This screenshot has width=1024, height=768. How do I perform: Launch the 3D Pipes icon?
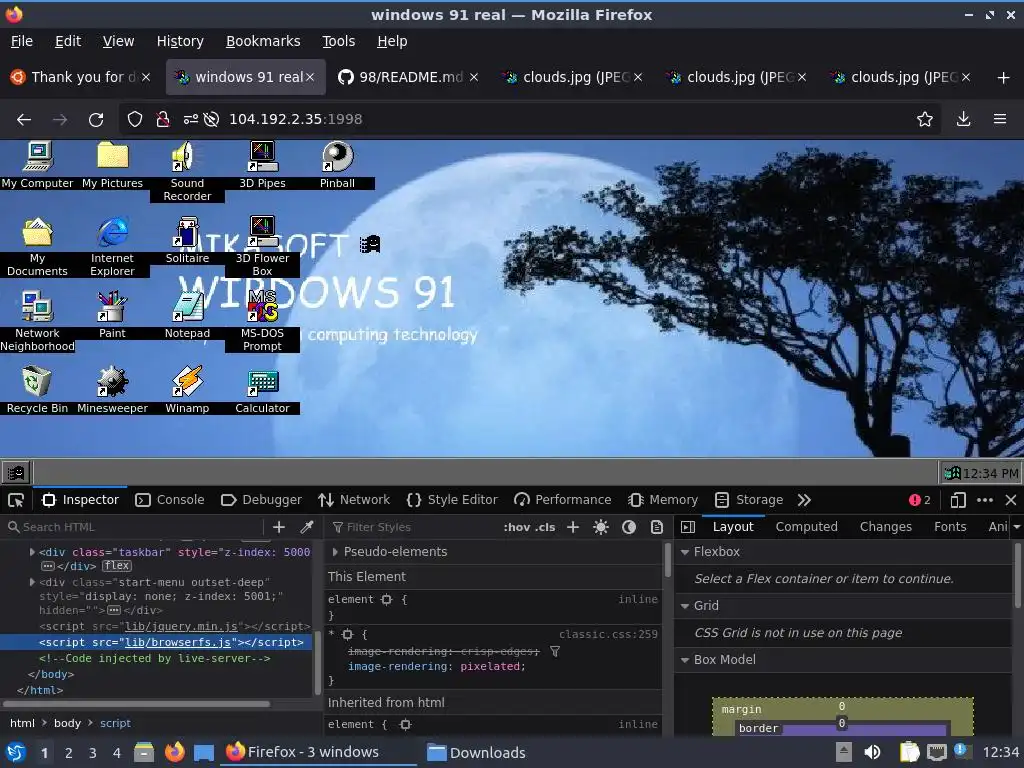(262, 165)
